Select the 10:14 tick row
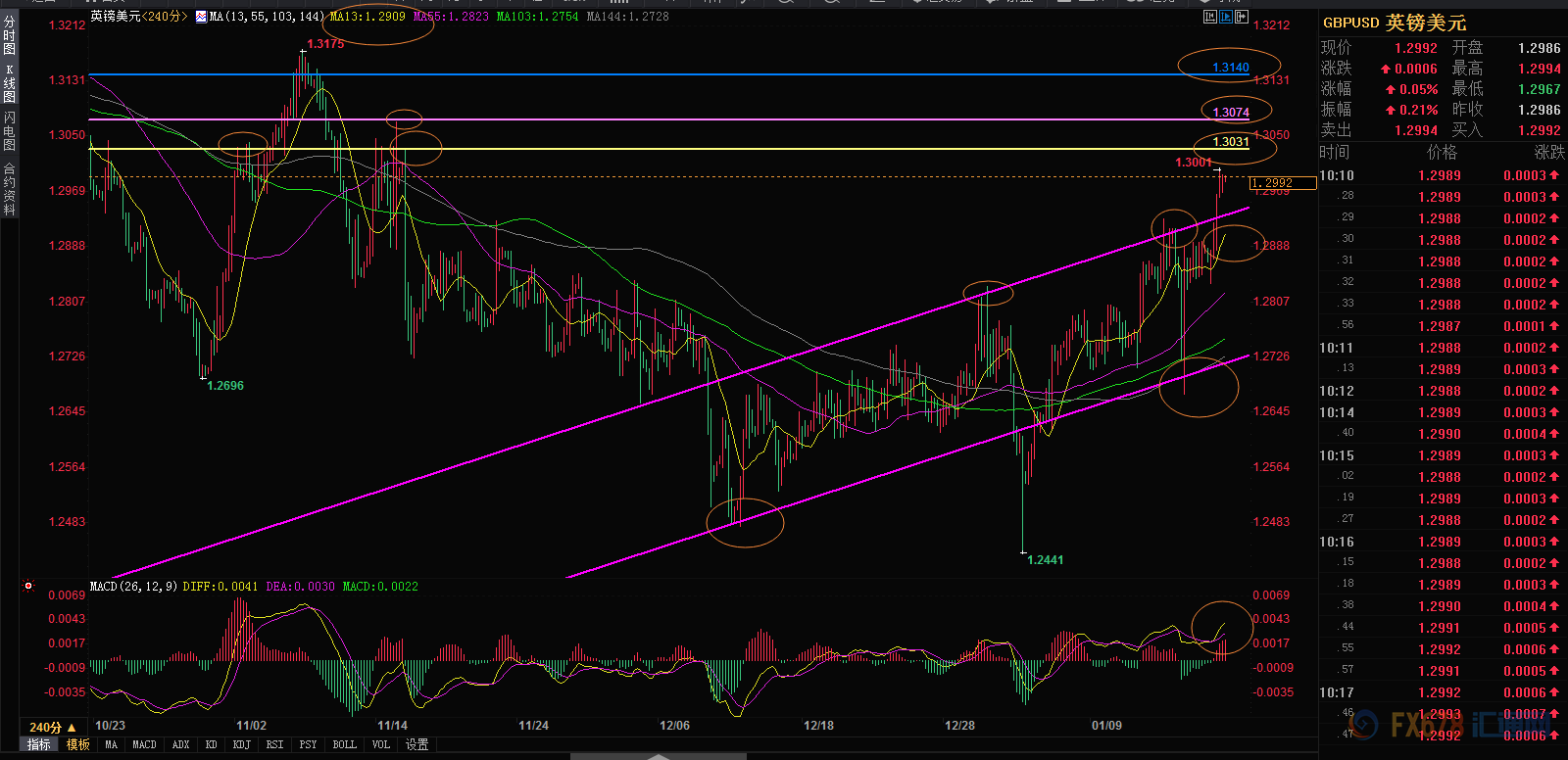Image resolution: width=1568 pixels, height=760 pixels. 1443,412
